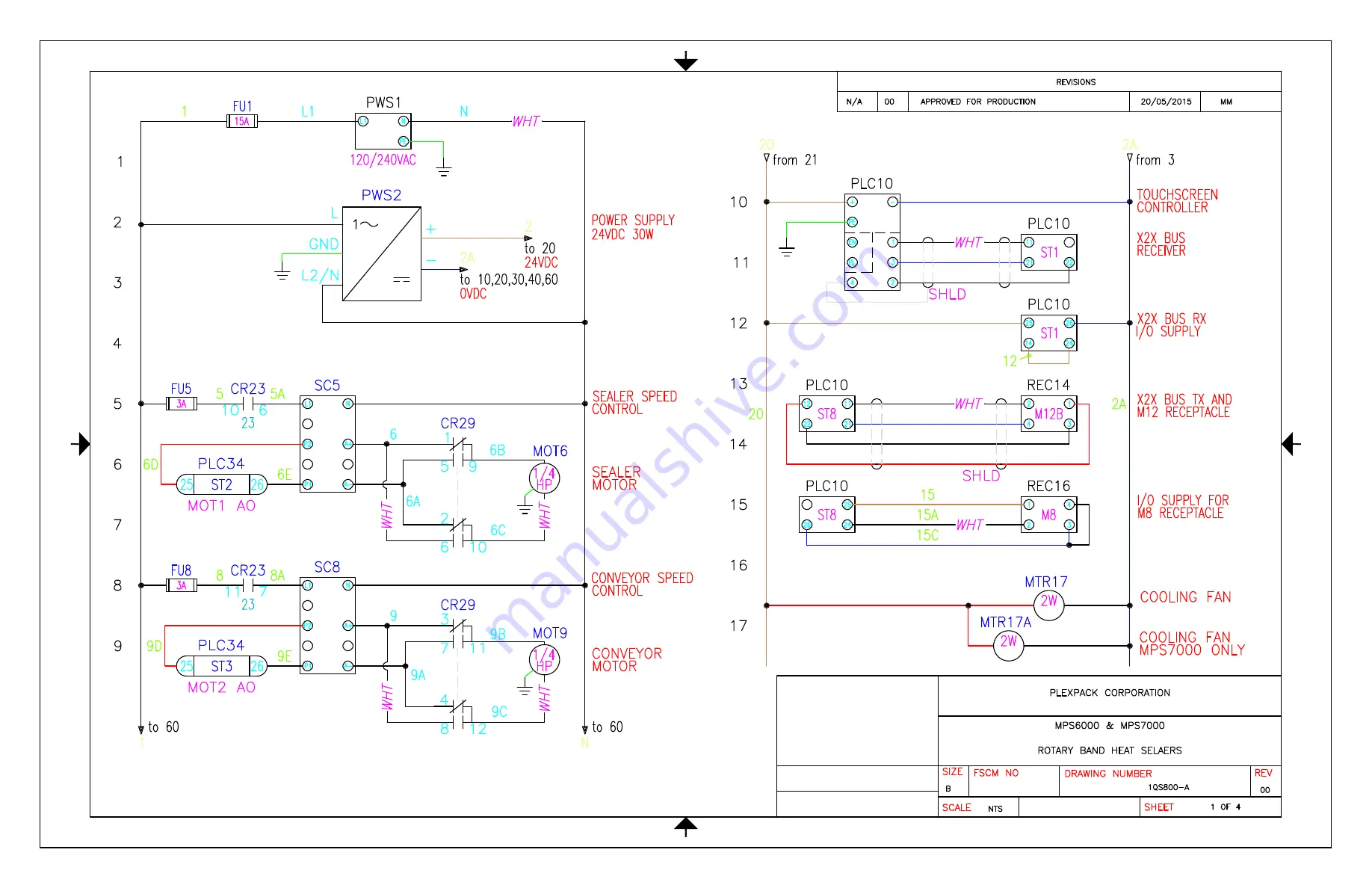Select the PWS1 power supply block
This screenshot has width=1372, height=888.
tap(383, 131)
